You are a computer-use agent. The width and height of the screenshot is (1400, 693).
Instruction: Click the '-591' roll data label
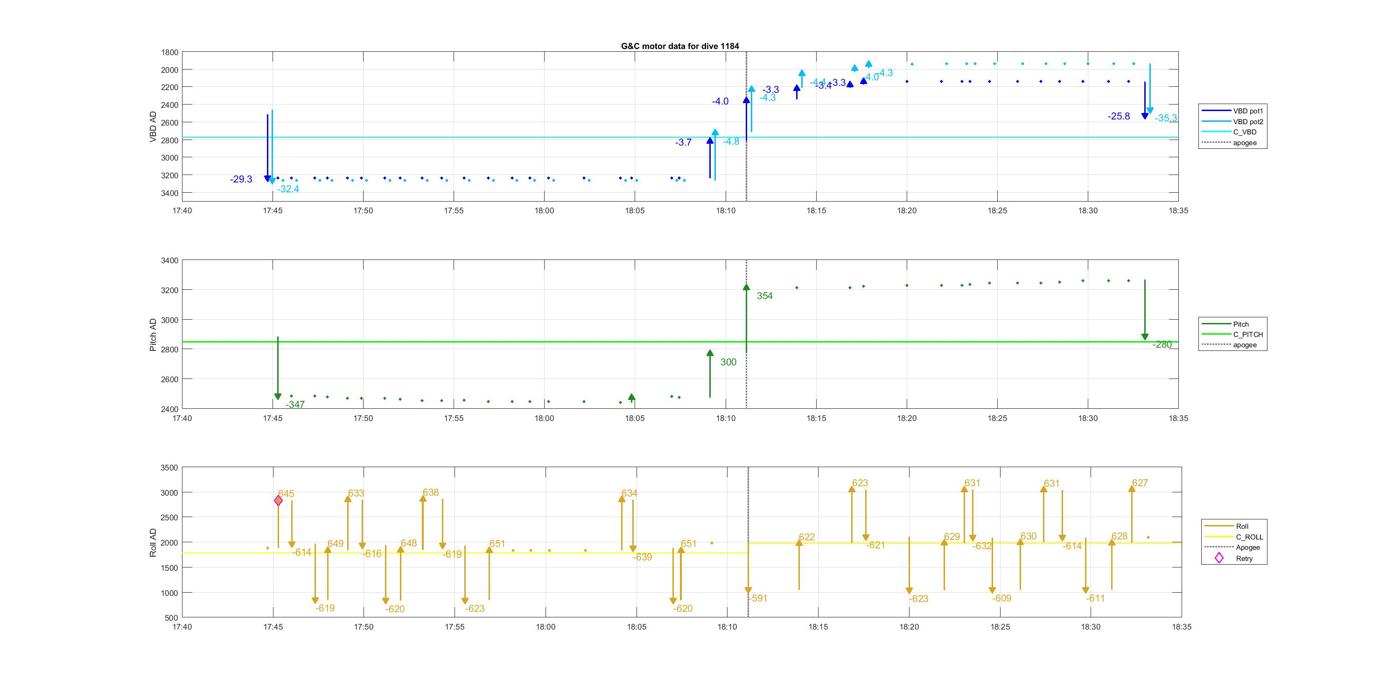tap(758, 599)
